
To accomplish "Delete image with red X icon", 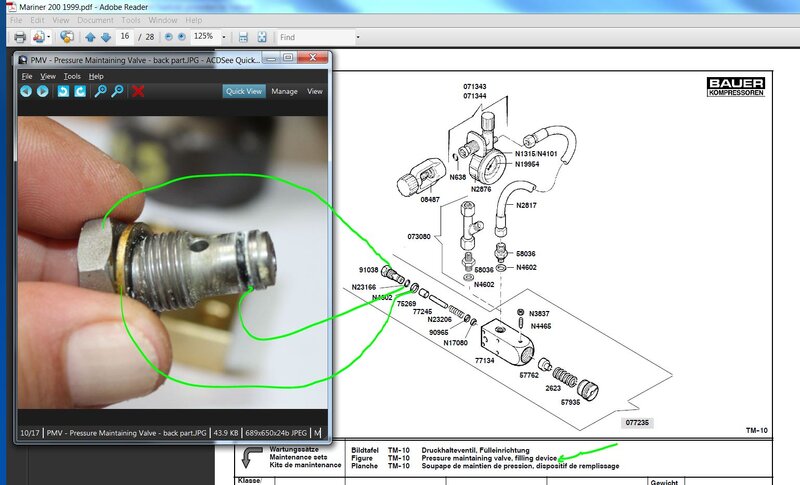I will coord(139,91).
